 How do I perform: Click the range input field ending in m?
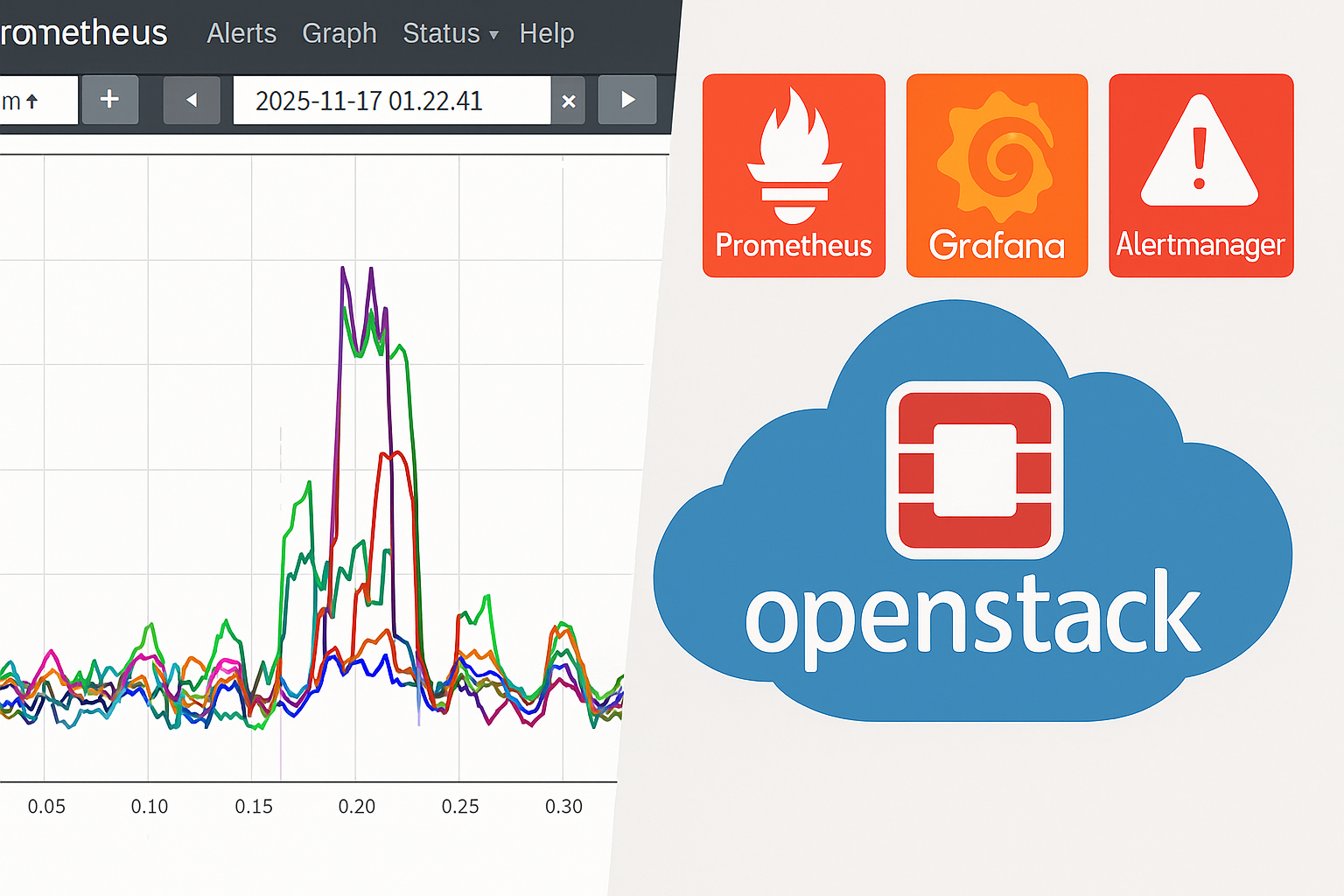(x=38, y=100)
